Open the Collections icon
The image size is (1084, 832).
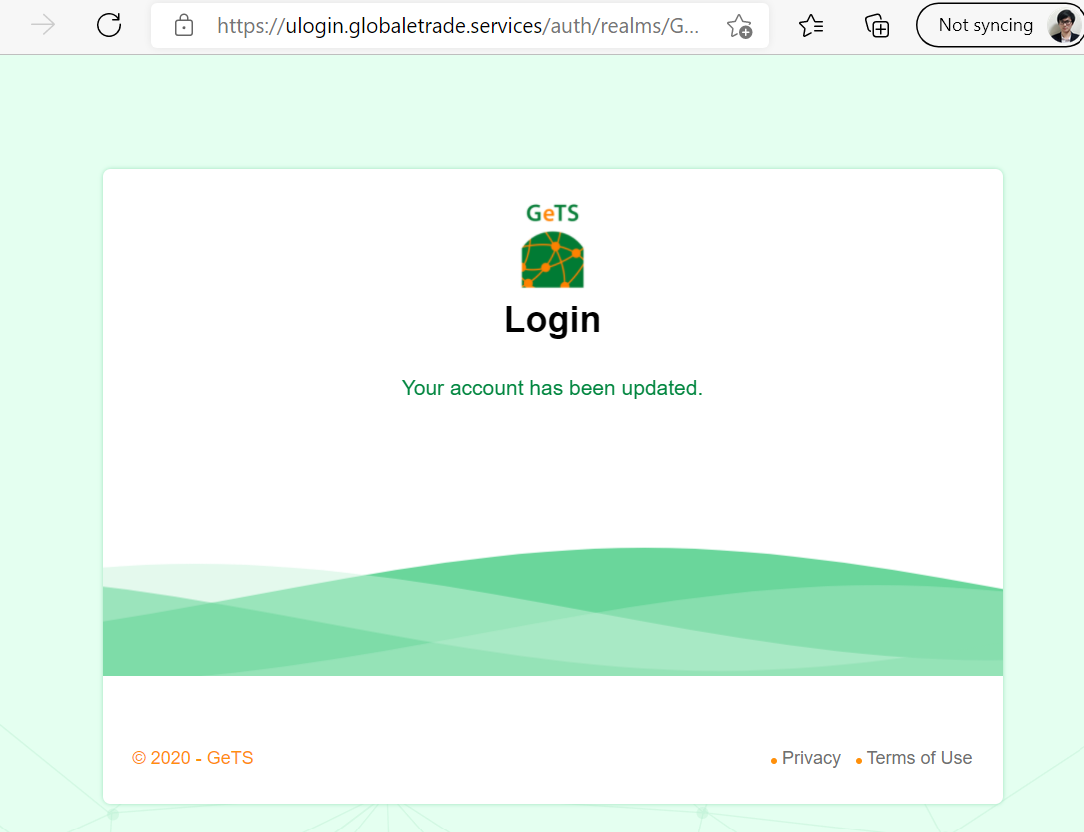(x=877, y=26)
